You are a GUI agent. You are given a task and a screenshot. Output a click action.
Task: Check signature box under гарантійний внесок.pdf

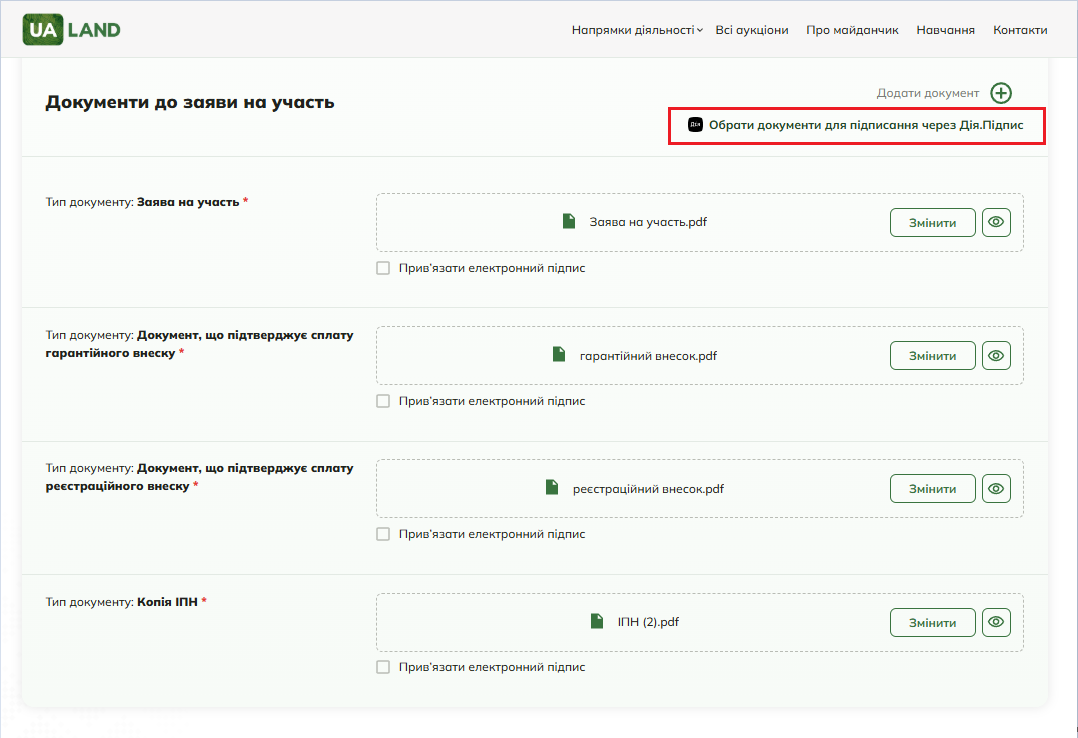point(383,401)
